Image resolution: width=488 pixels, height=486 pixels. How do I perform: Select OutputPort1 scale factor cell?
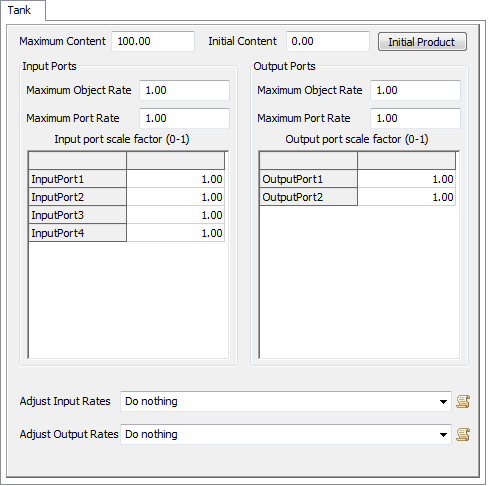coord(406,179)
